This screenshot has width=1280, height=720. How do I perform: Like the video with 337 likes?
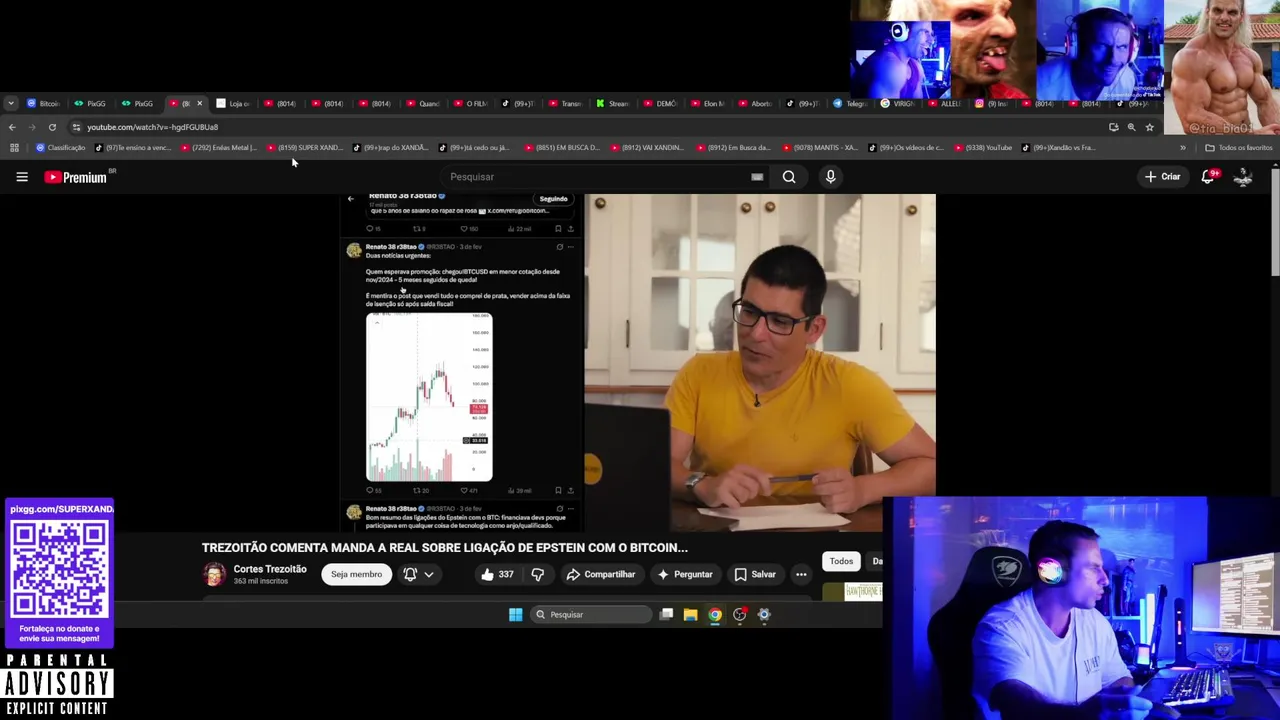[x=497, y=574]
